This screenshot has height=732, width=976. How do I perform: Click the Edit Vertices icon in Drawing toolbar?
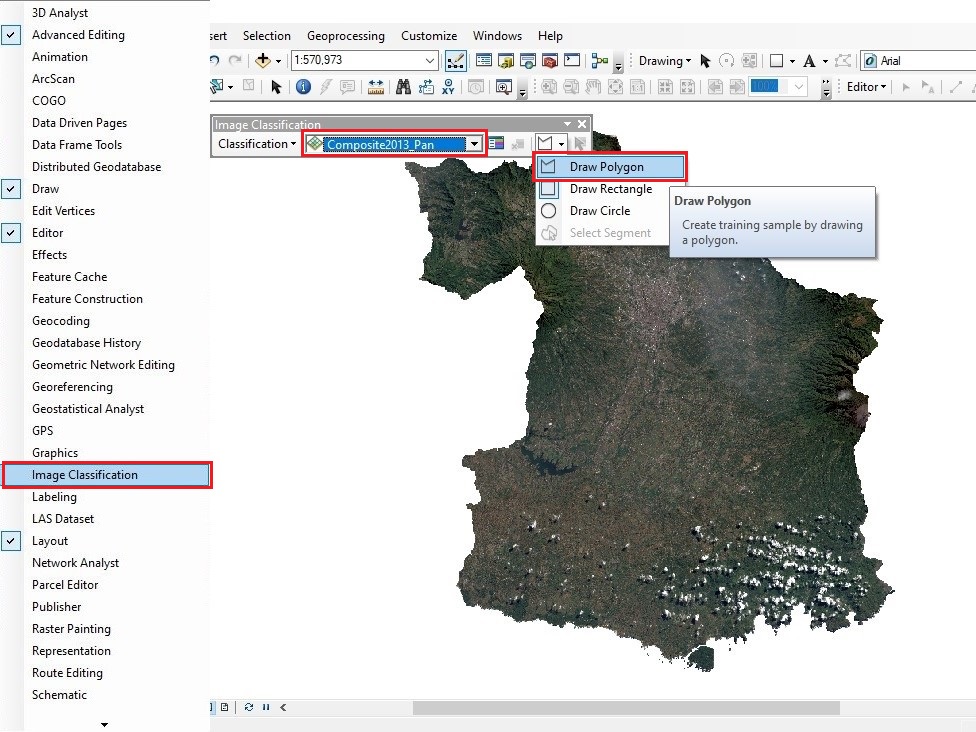point(843,60)
